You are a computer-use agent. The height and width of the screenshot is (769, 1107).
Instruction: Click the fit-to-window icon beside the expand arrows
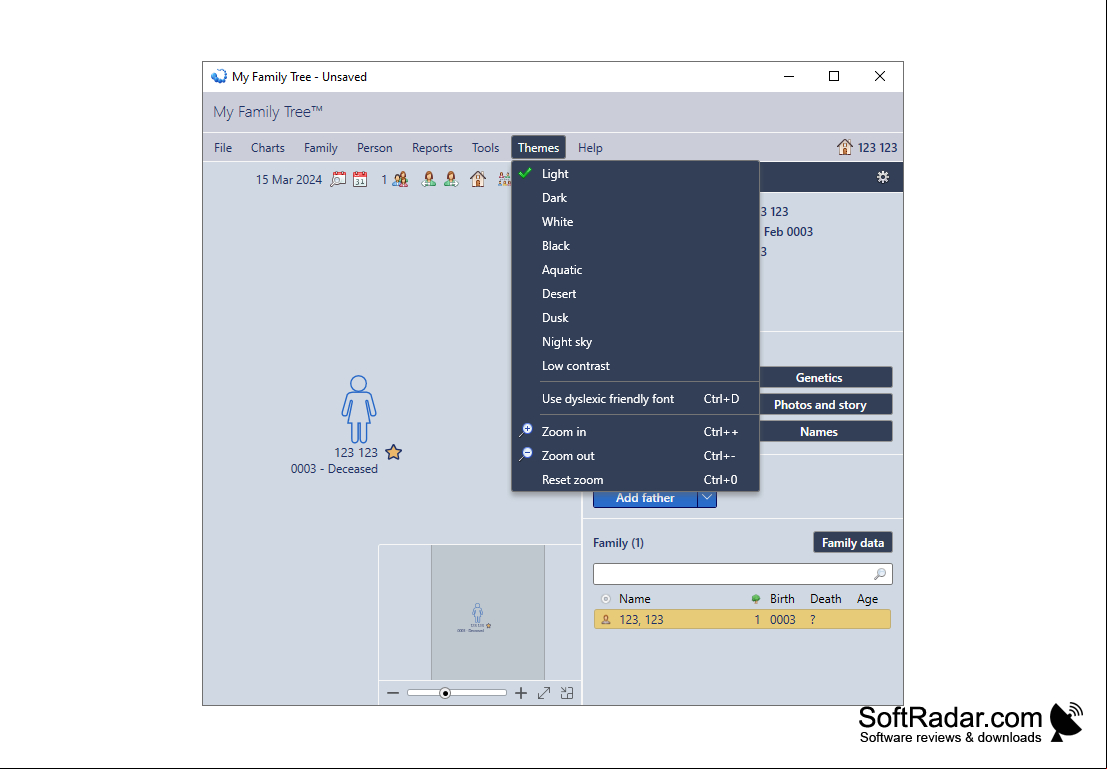pos(567,693)
